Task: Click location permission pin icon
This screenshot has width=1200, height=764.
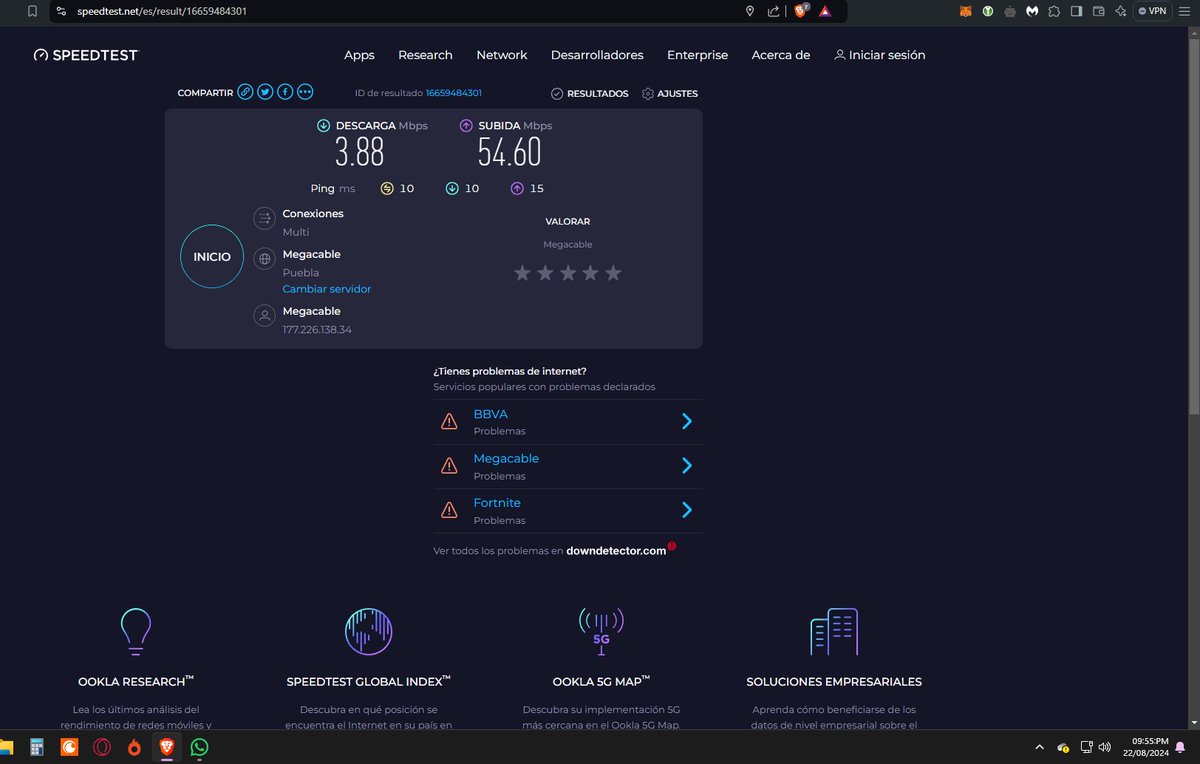Action: [x=750, y=11]
